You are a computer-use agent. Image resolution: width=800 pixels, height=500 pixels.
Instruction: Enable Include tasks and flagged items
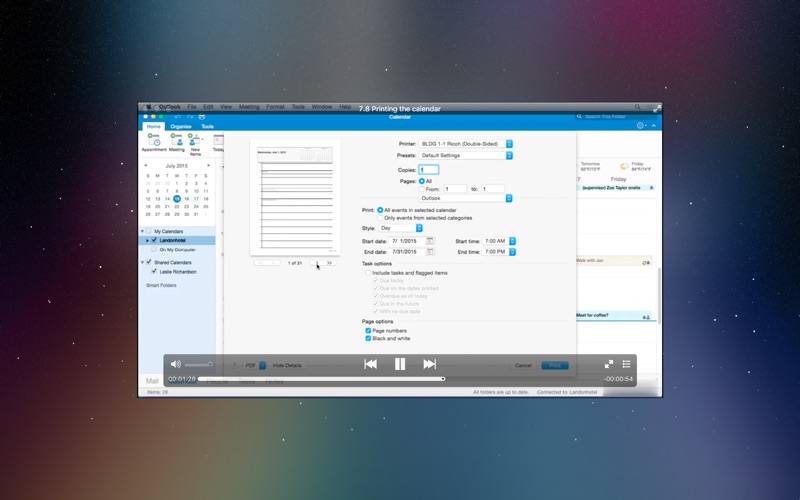368,273
